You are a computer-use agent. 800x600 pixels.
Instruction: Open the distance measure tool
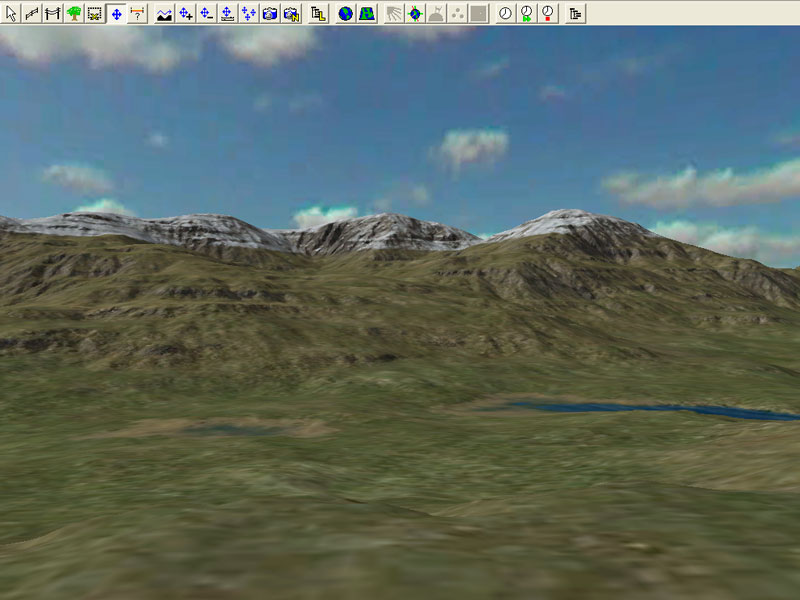pyautogui.click(x=137, y=14)
